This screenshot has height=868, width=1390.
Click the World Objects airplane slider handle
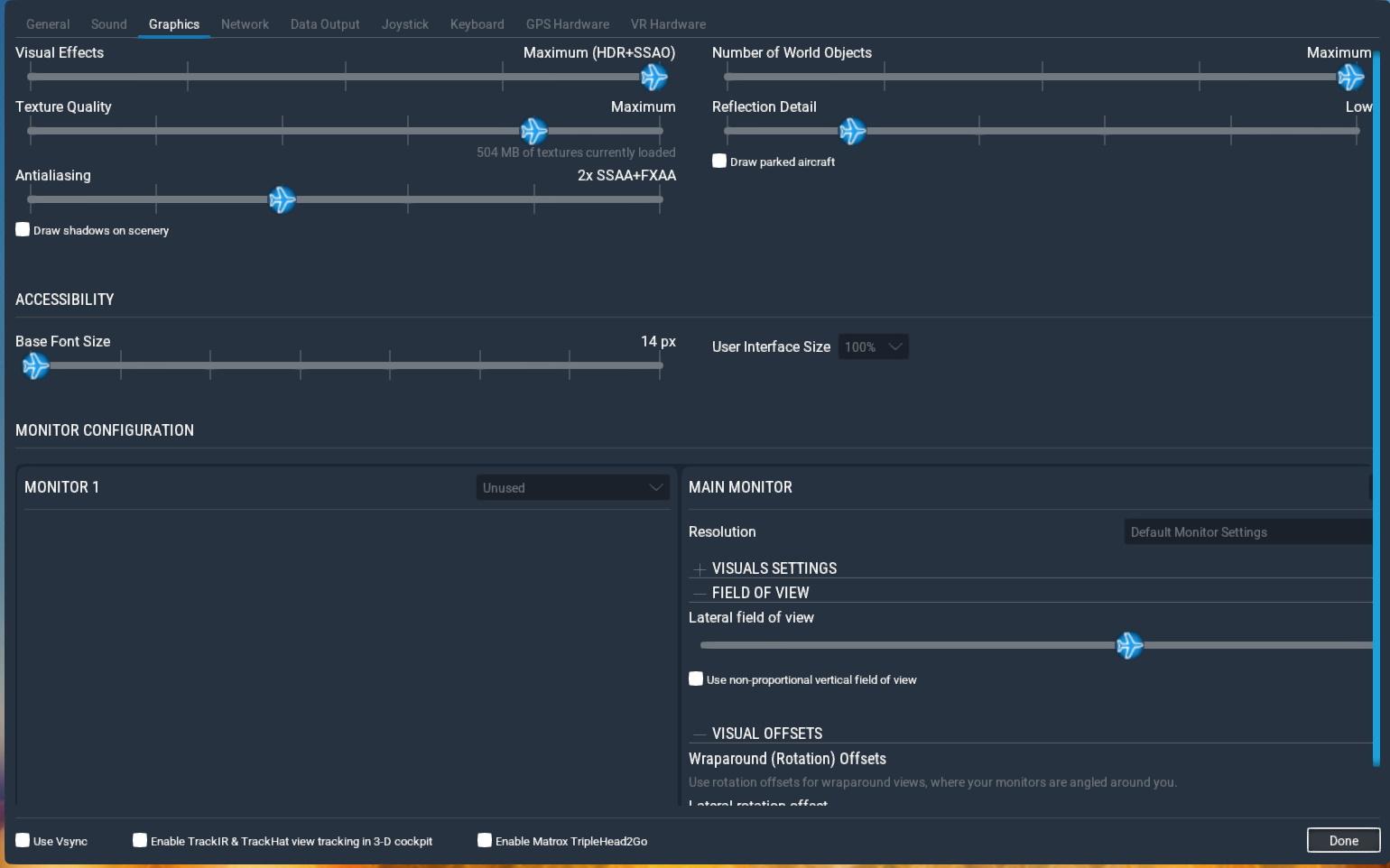(x=1350, y=78)
